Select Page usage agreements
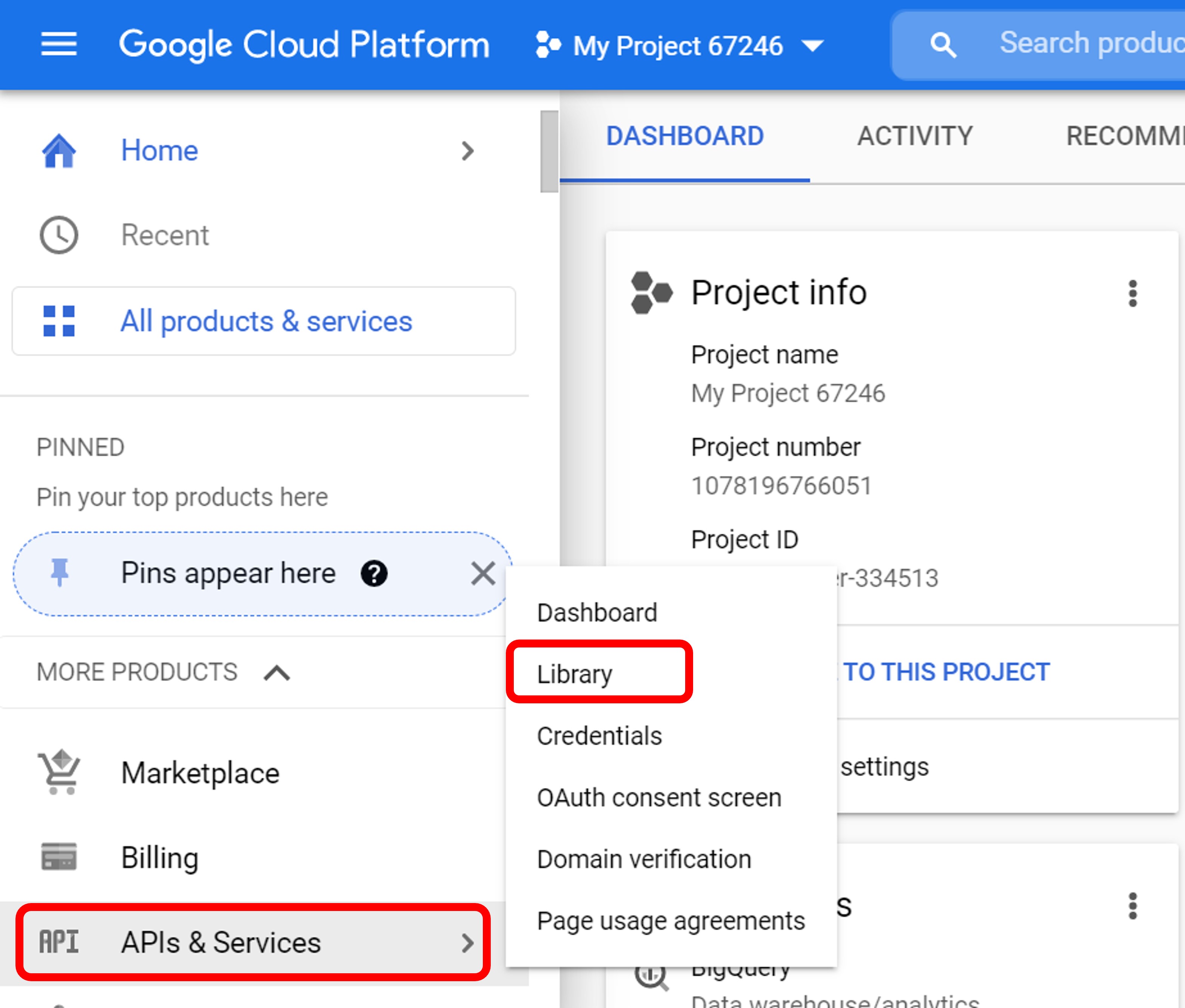The height and width of the screenshot is (1008, 1185). 671,921
